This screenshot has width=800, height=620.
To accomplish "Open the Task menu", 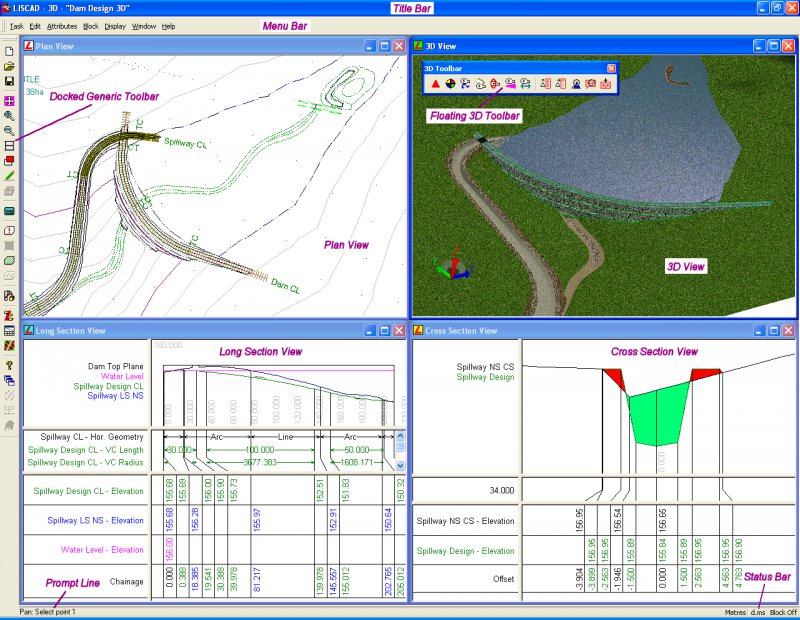I will [x=17, y=26].
